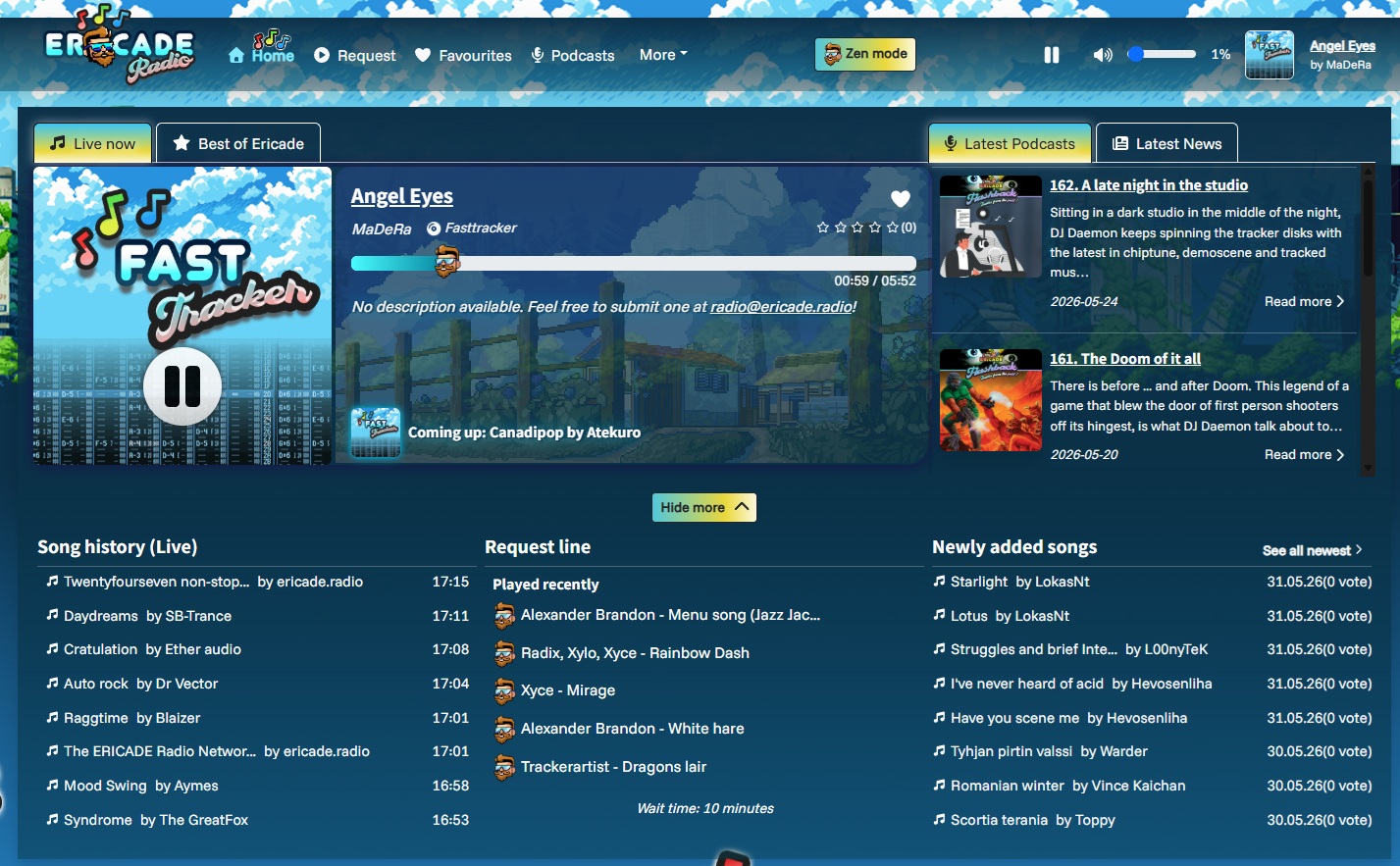Click note icon beside Starlight
Screen dimensions: 1400x866
(x=939, y=581)
